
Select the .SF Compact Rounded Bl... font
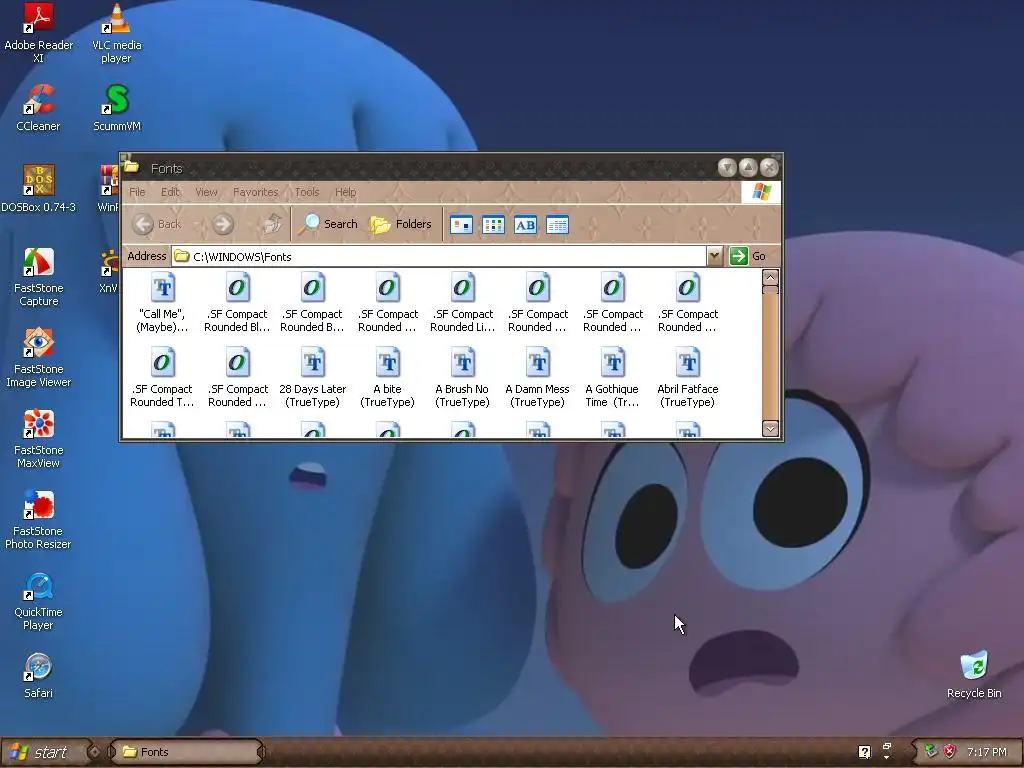coord(237,302)
